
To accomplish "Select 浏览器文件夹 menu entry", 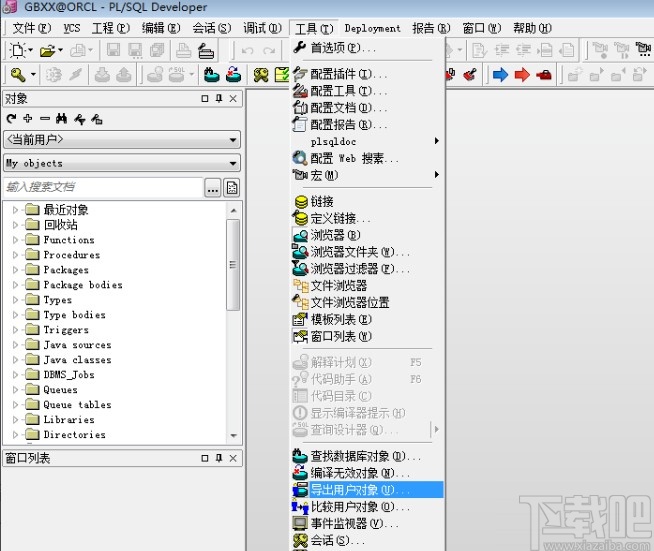I will [x=367, y=252].
